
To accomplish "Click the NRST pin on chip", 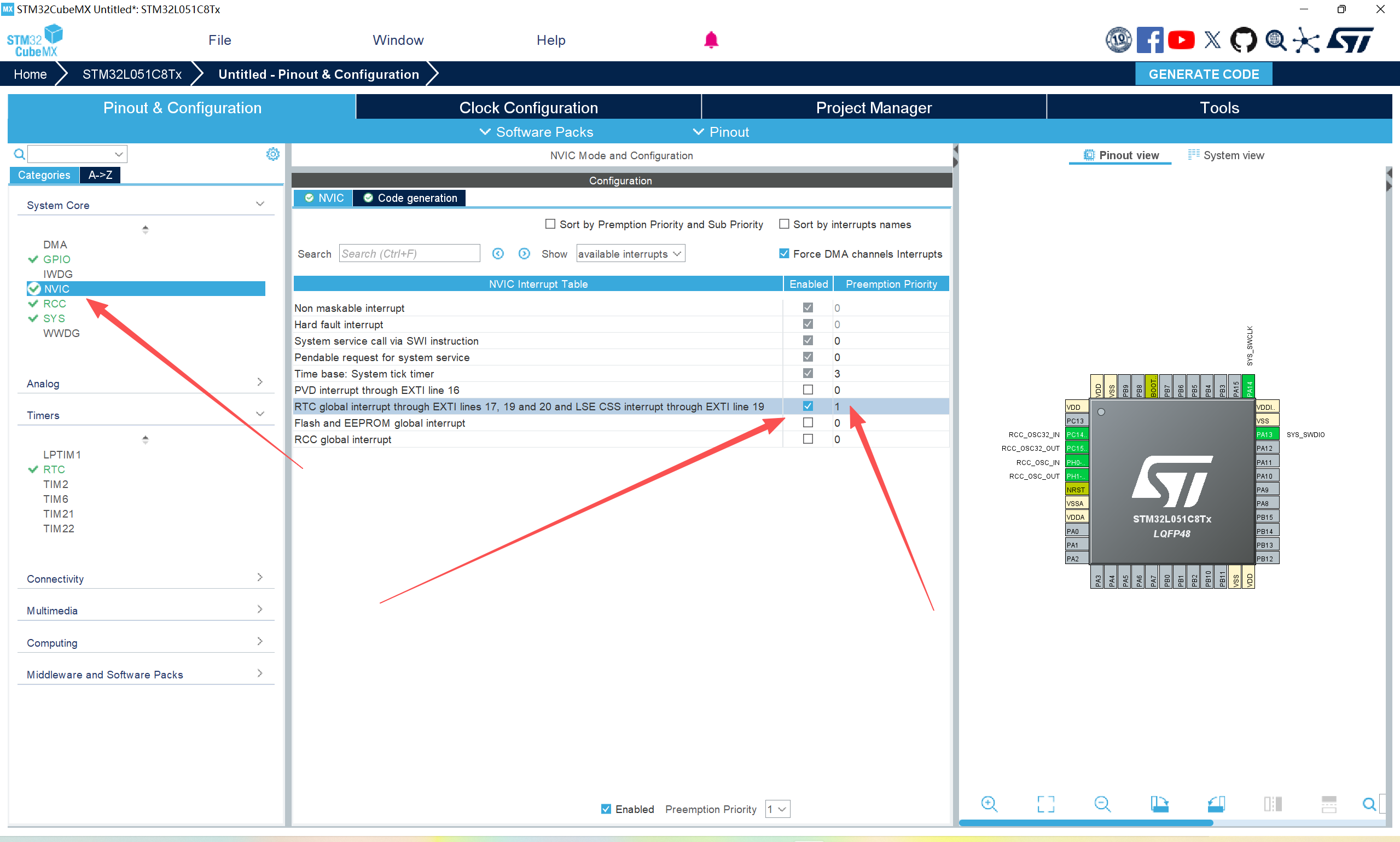I will [x=1077, y=489].
